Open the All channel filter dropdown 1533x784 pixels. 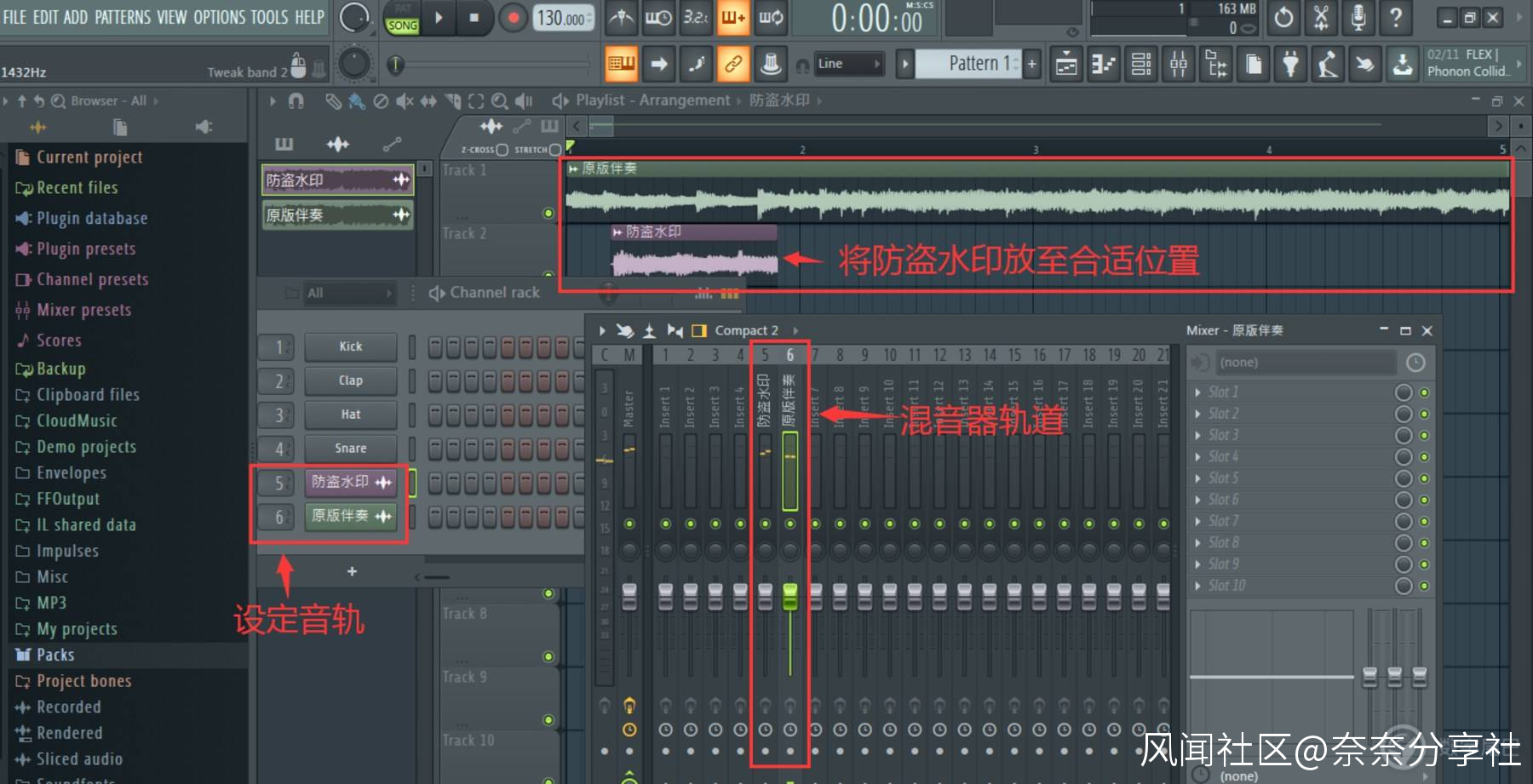[350, 293]
